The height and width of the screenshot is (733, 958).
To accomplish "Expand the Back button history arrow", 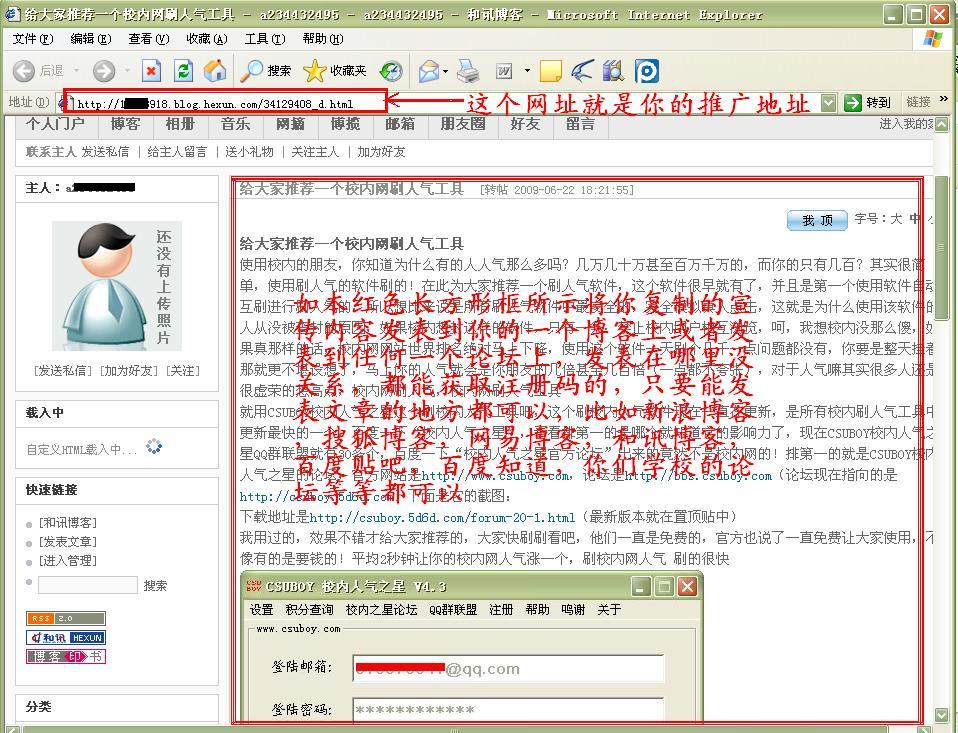I will pos(77,71).
